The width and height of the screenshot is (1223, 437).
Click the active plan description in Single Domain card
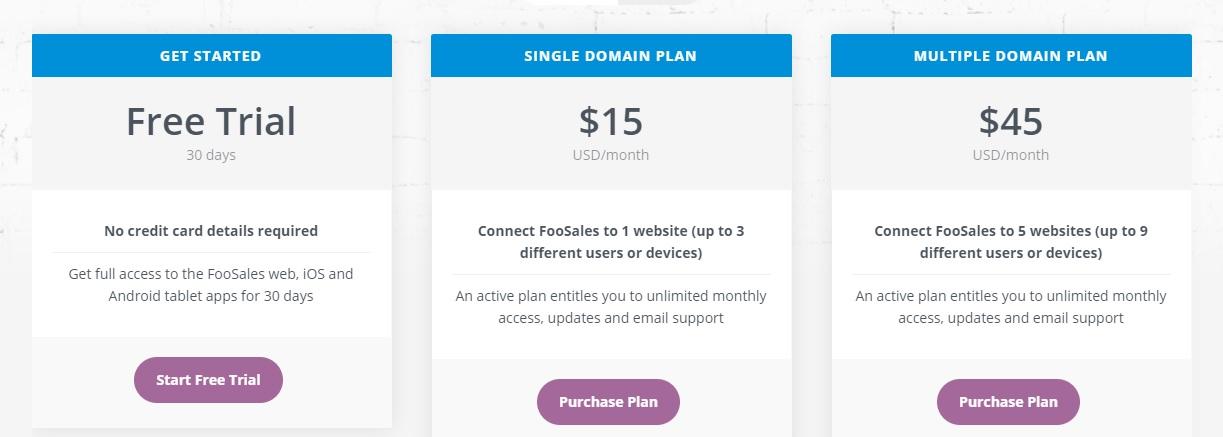[x=611, y=307]
